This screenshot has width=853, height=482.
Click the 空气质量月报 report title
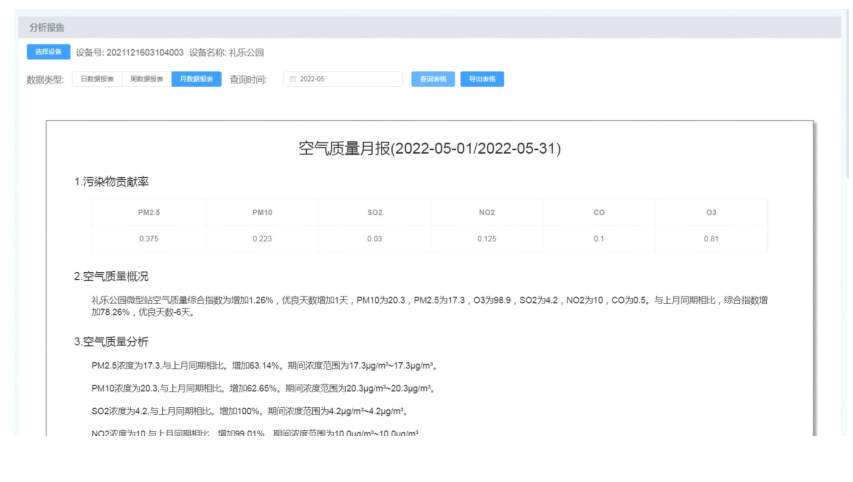pos(430,149)
